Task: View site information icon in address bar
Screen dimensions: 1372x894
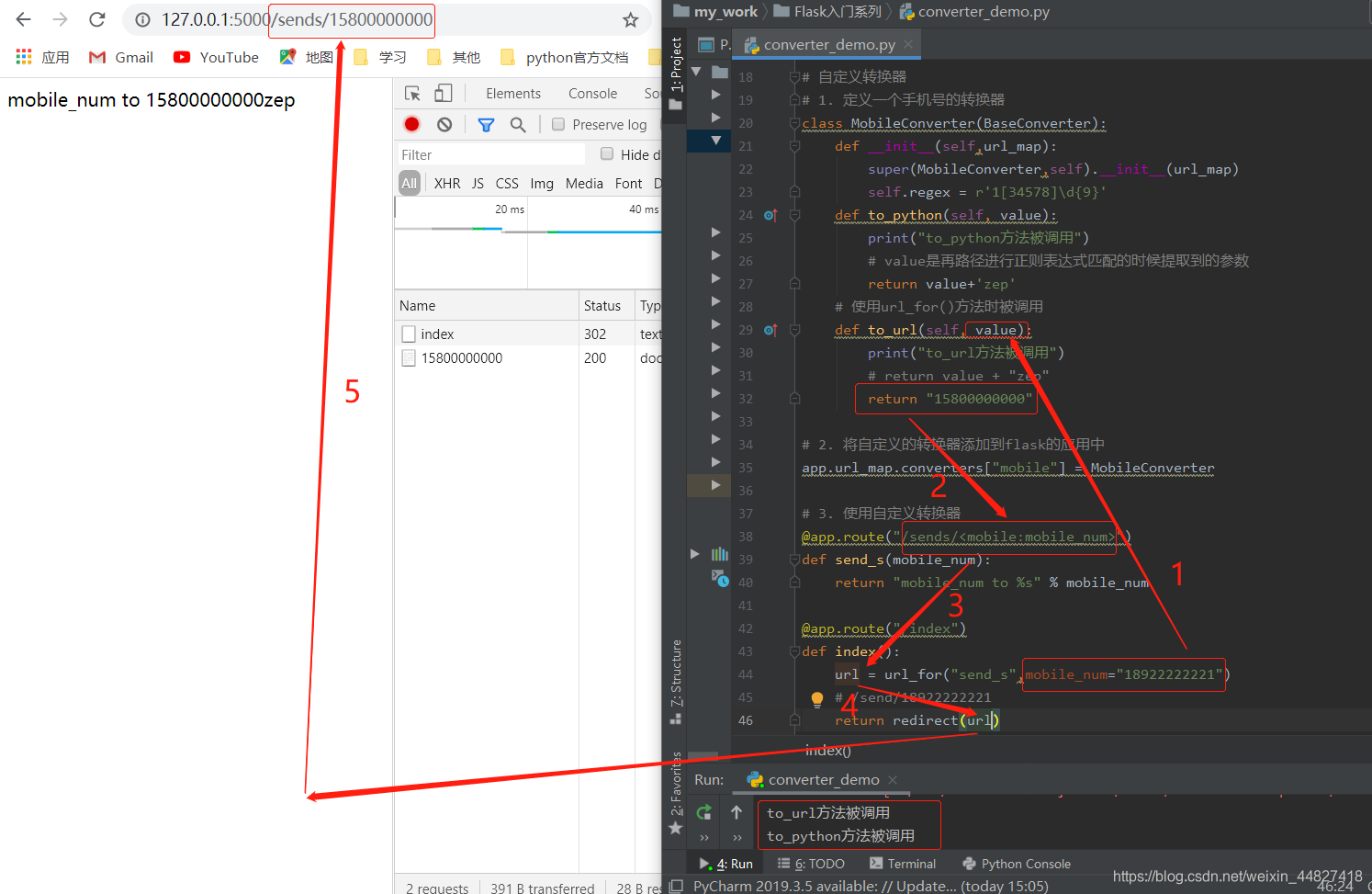Action: click(142, 19)
